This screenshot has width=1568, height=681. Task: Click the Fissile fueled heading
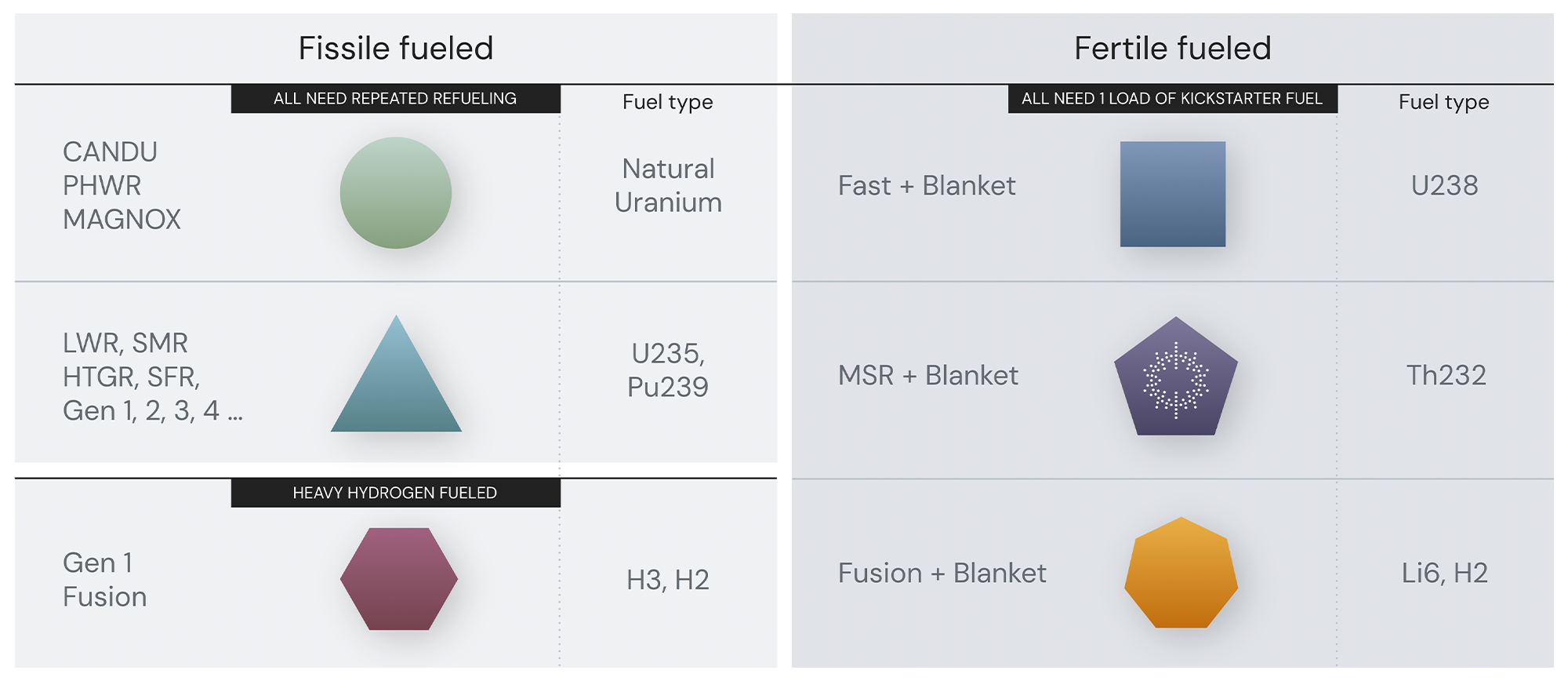pos(396,49)
